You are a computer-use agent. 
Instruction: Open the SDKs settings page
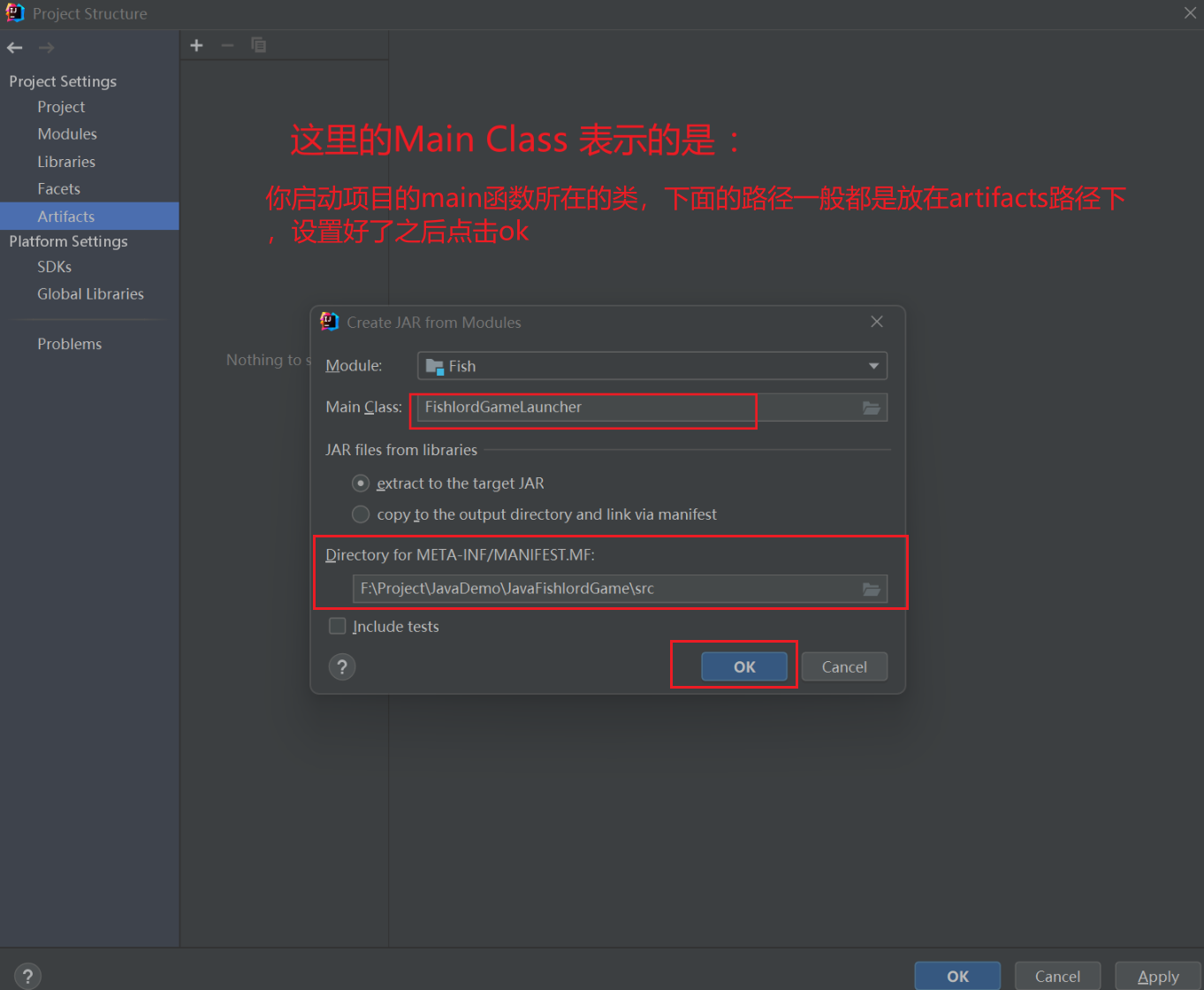tap(54, 267)
